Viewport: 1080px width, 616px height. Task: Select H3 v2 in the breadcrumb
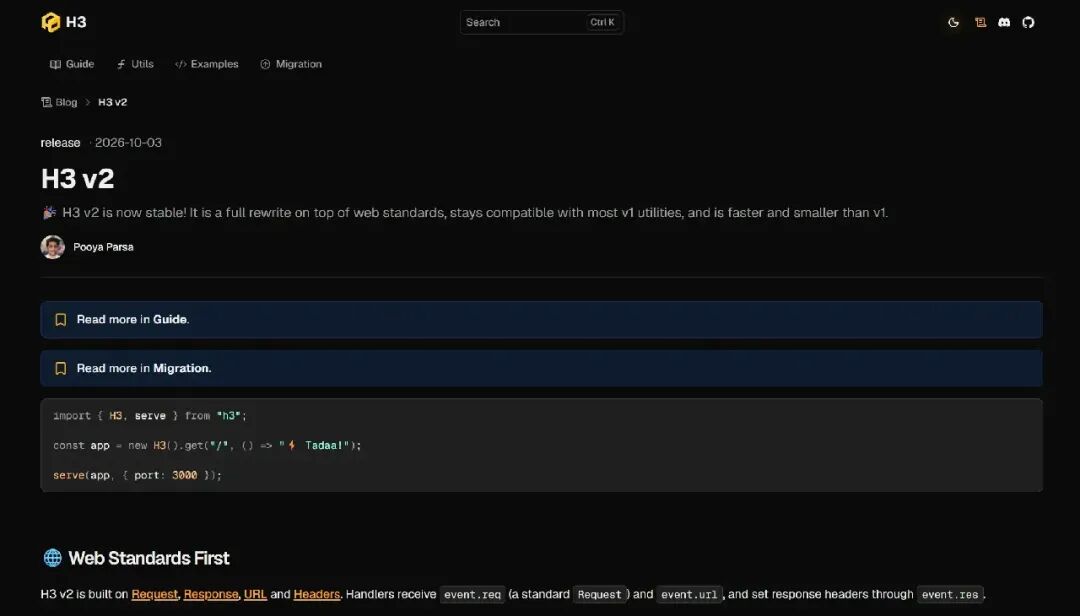point(112,102)
